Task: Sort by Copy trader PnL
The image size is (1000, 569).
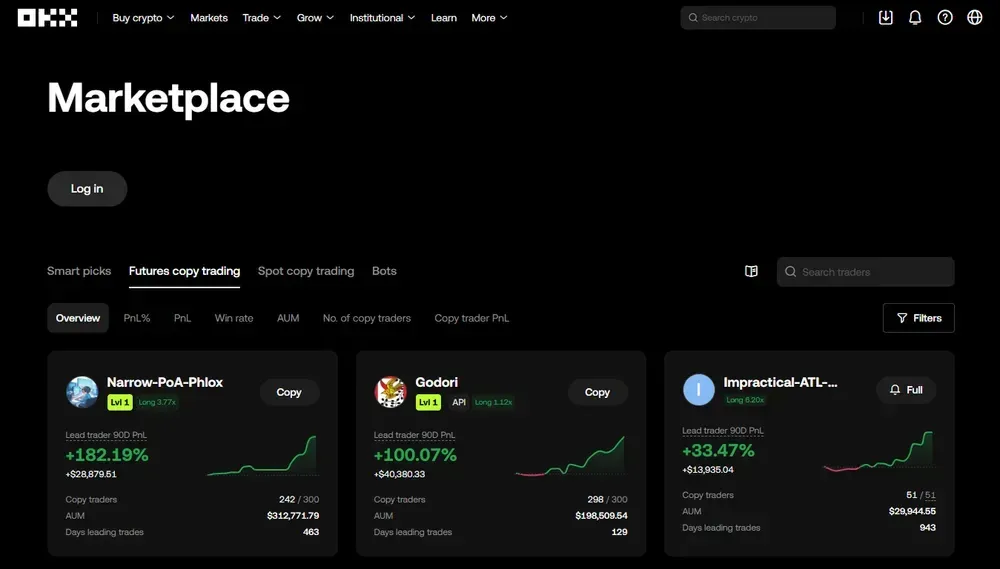Action: (x=472, y=318)
